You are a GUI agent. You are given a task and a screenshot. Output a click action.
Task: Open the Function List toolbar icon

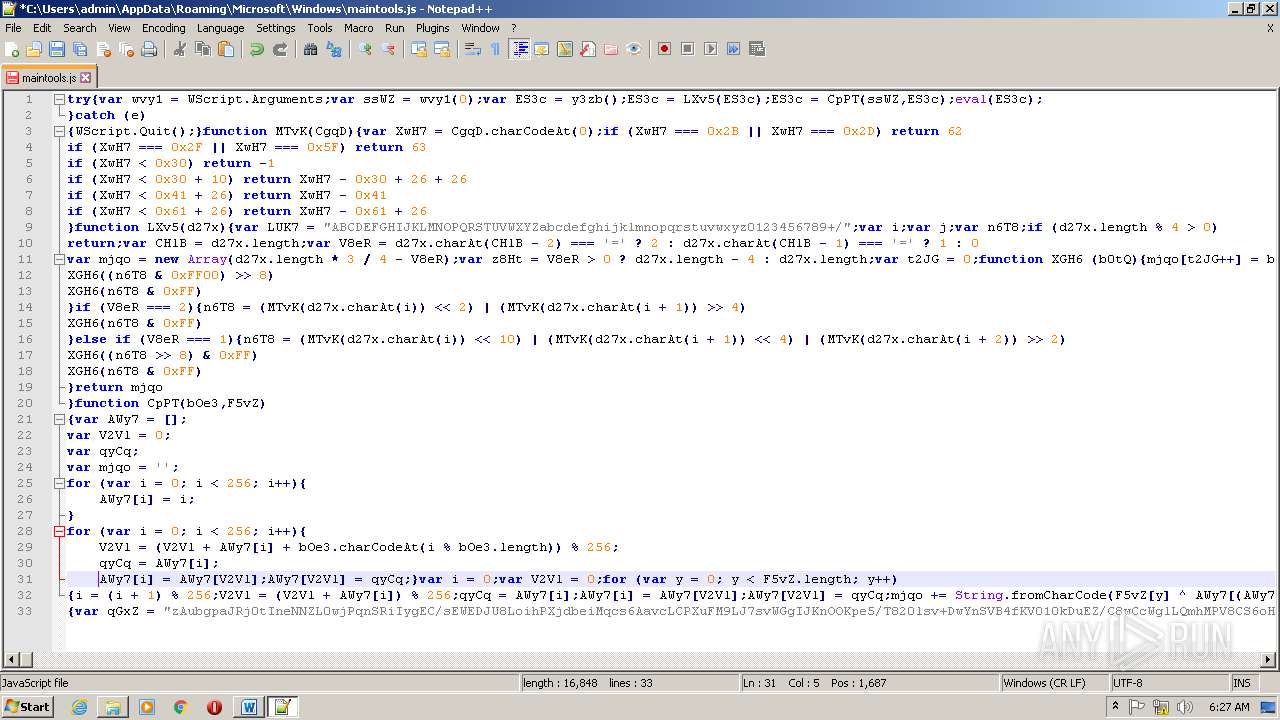[588, 49]
